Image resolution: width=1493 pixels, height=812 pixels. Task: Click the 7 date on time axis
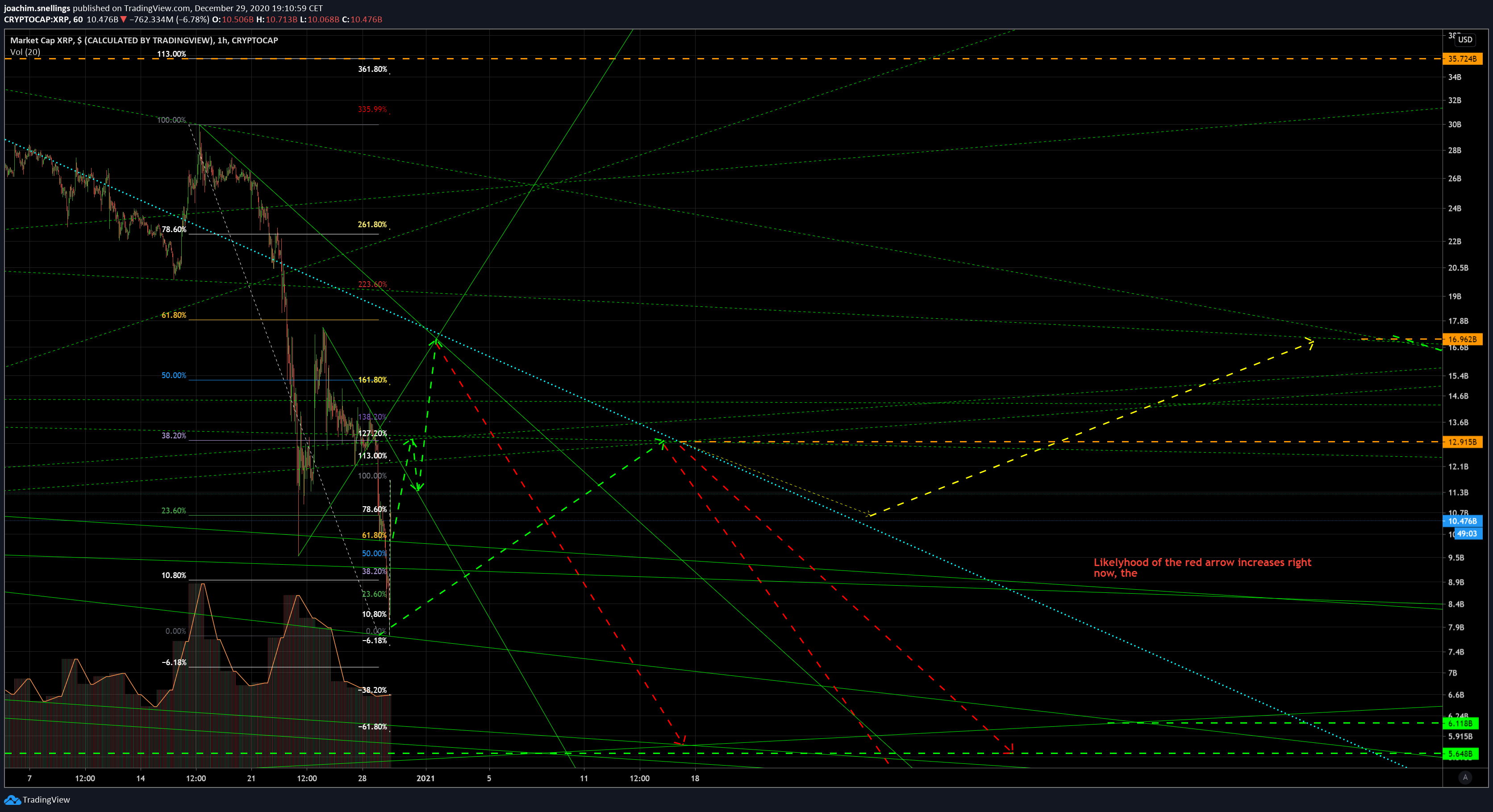(29, 778)
